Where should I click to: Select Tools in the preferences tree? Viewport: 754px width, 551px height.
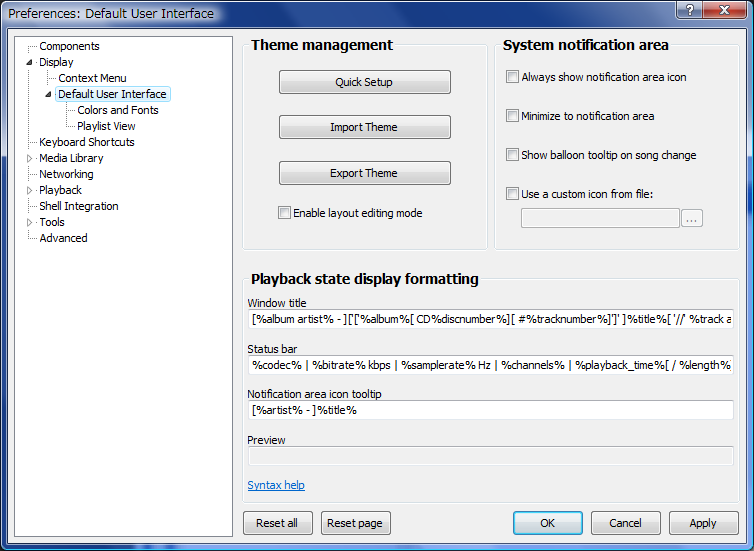pos(52,222)
